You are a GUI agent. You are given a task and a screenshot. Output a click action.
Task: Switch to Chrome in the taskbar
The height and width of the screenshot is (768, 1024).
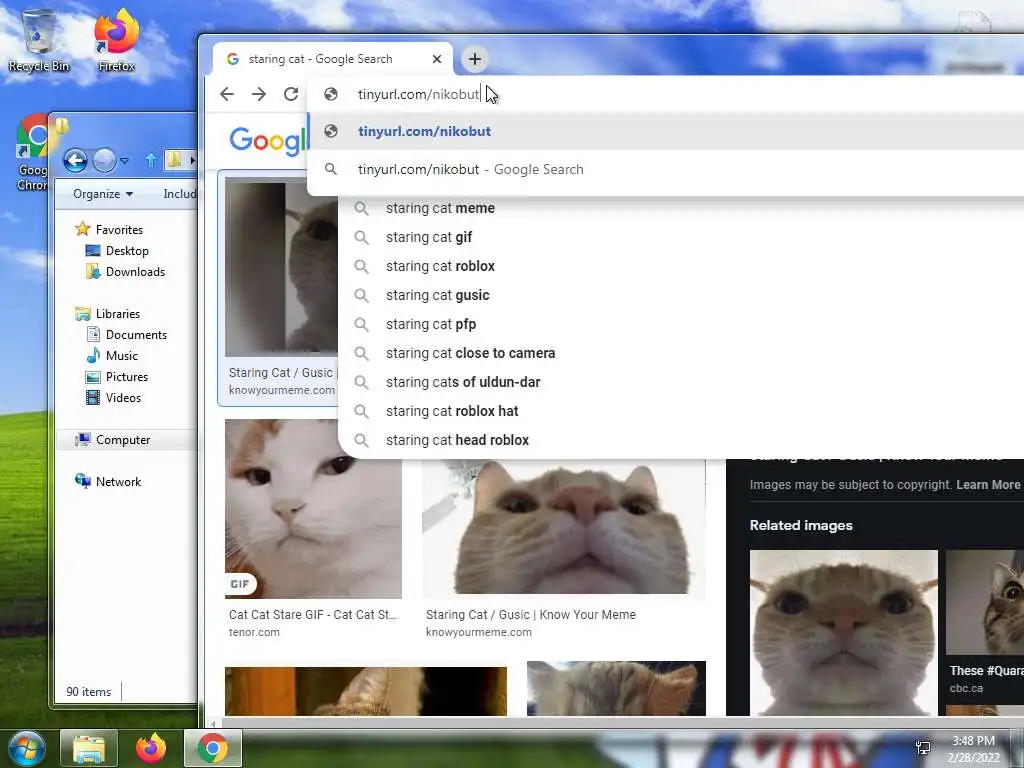[x=213, y=748]
